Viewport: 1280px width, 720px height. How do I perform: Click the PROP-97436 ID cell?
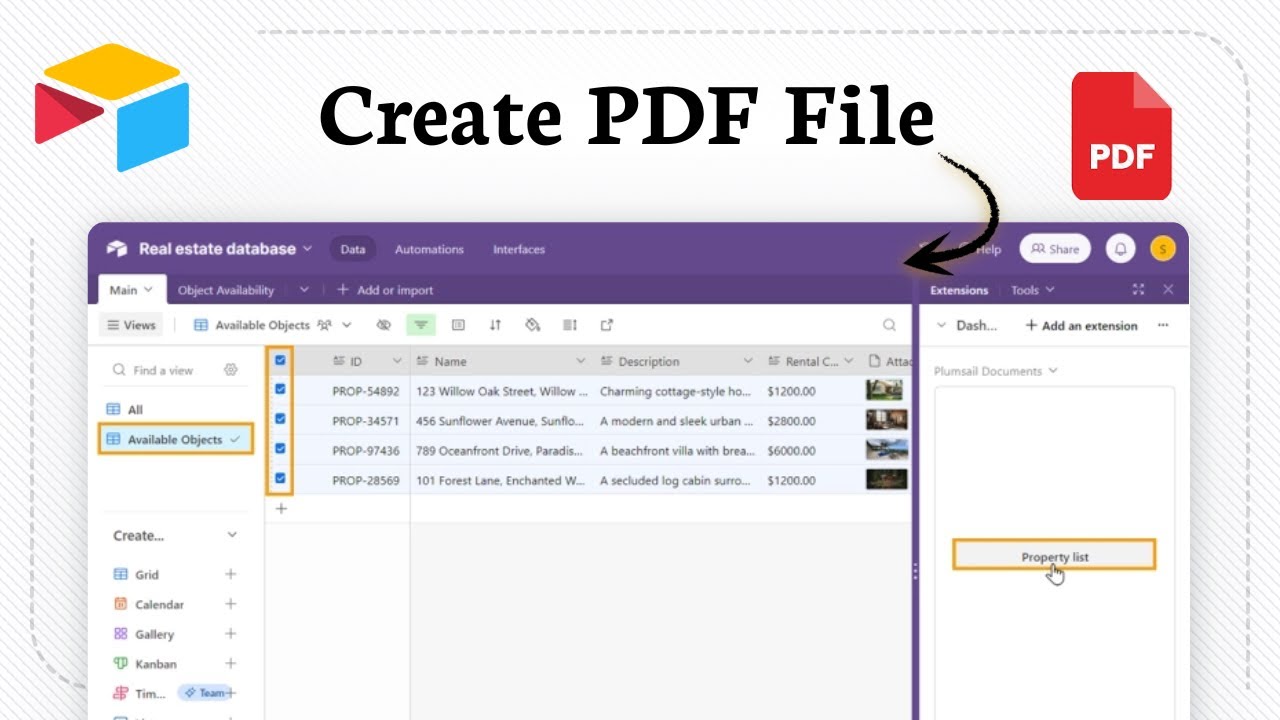click(x=366, y=450)
